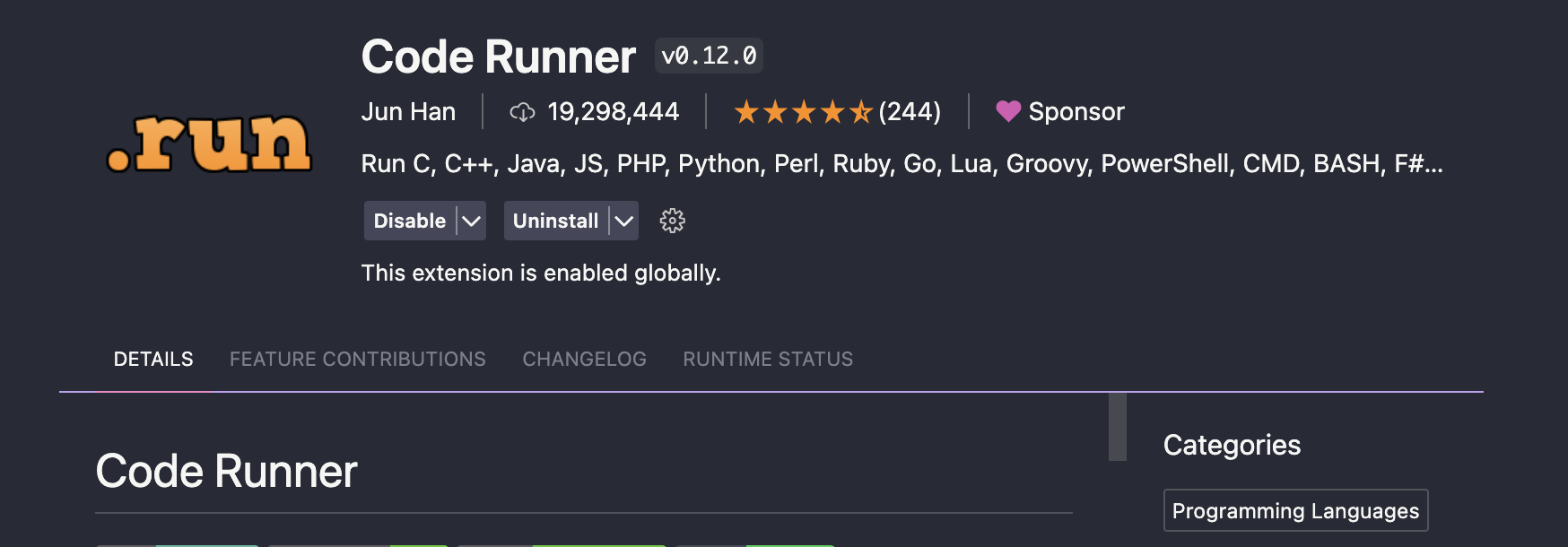Click the Code Runner readme heading

(226, 471)
